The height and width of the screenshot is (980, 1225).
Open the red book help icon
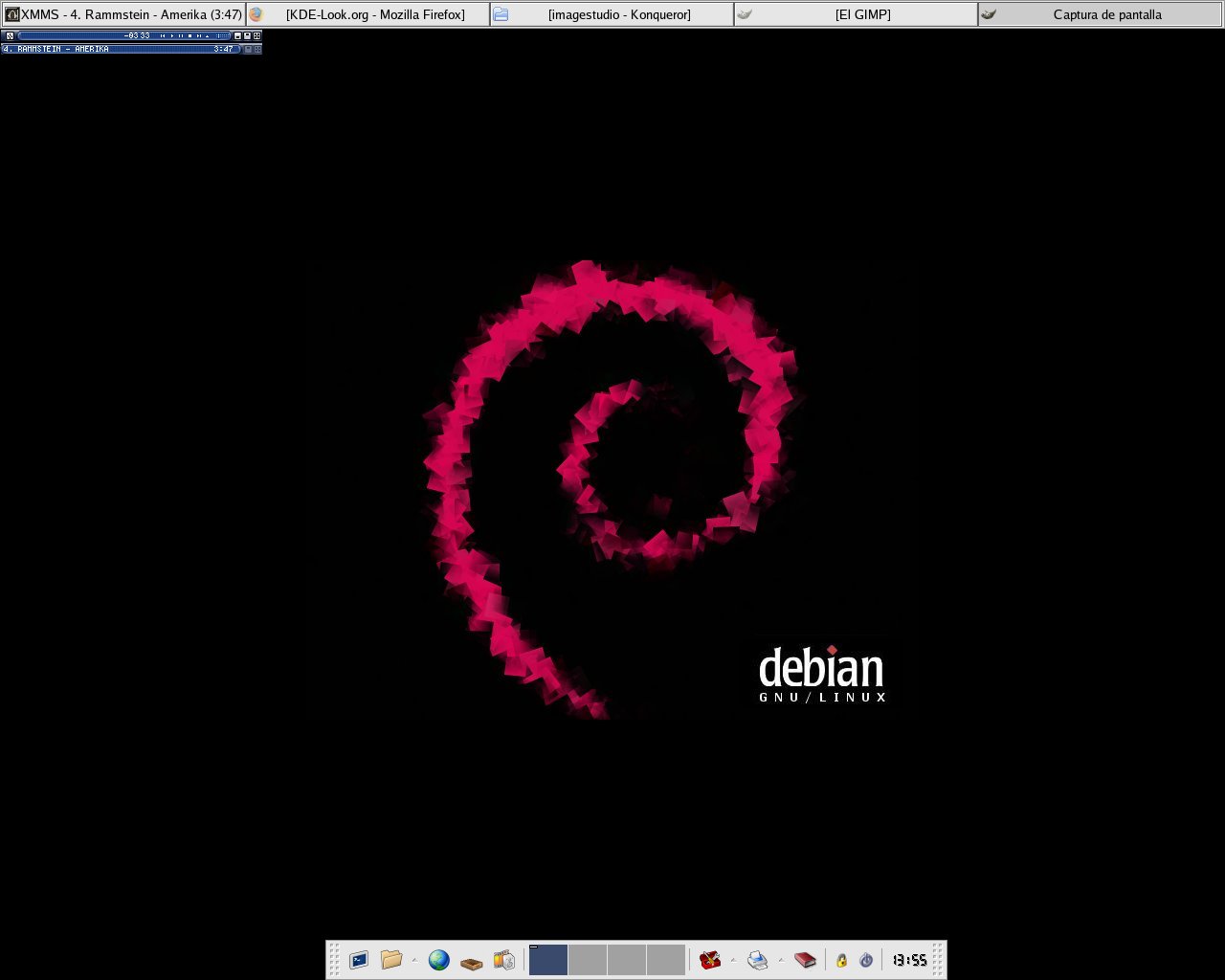coord(805,959)
